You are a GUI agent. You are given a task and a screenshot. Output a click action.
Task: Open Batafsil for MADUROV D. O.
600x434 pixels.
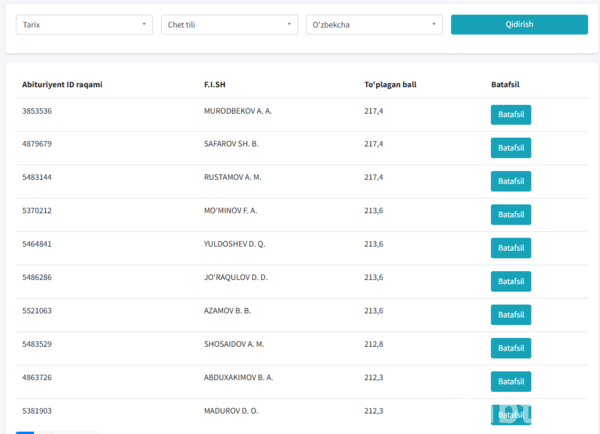click(511, 415)
